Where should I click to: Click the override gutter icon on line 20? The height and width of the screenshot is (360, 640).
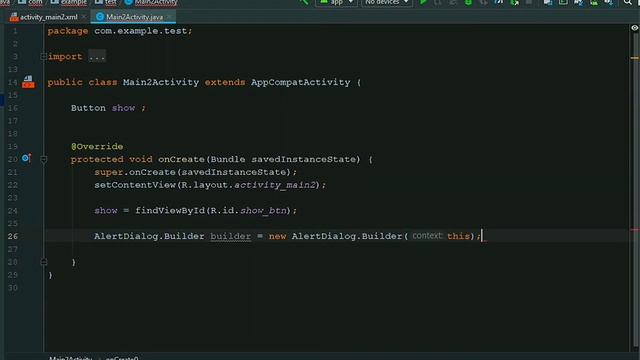(x=27, y=158)
